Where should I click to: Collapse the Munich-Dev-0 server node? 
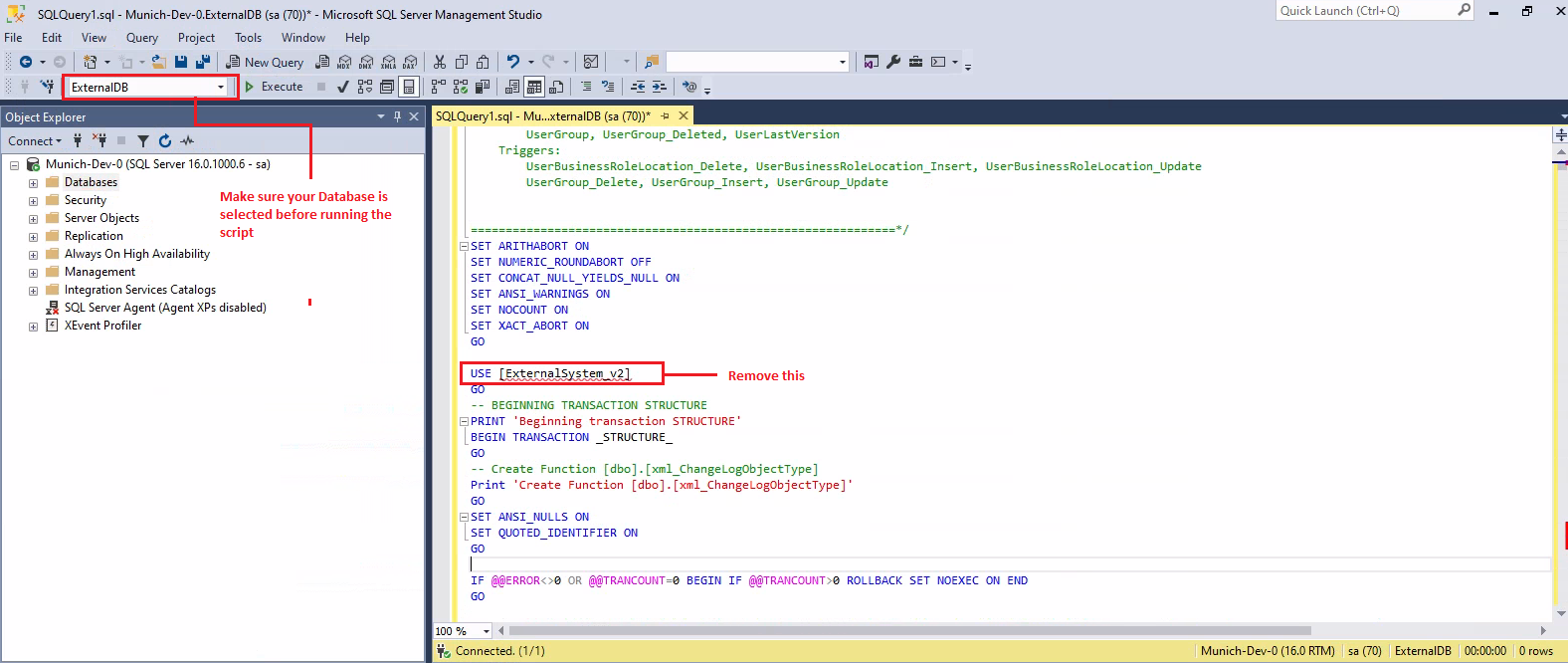14,165
